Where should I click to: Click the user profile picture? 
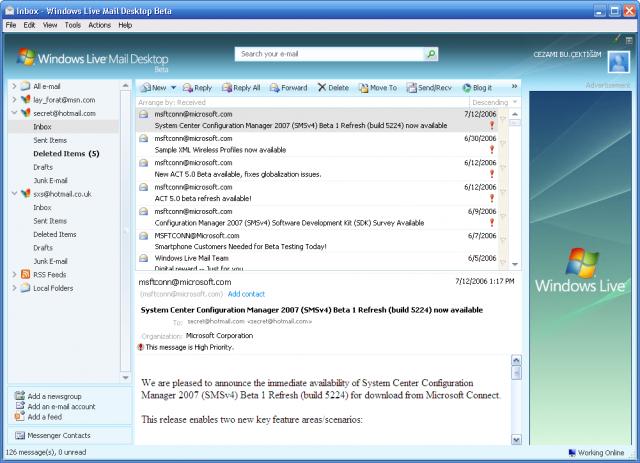(619, 62)
